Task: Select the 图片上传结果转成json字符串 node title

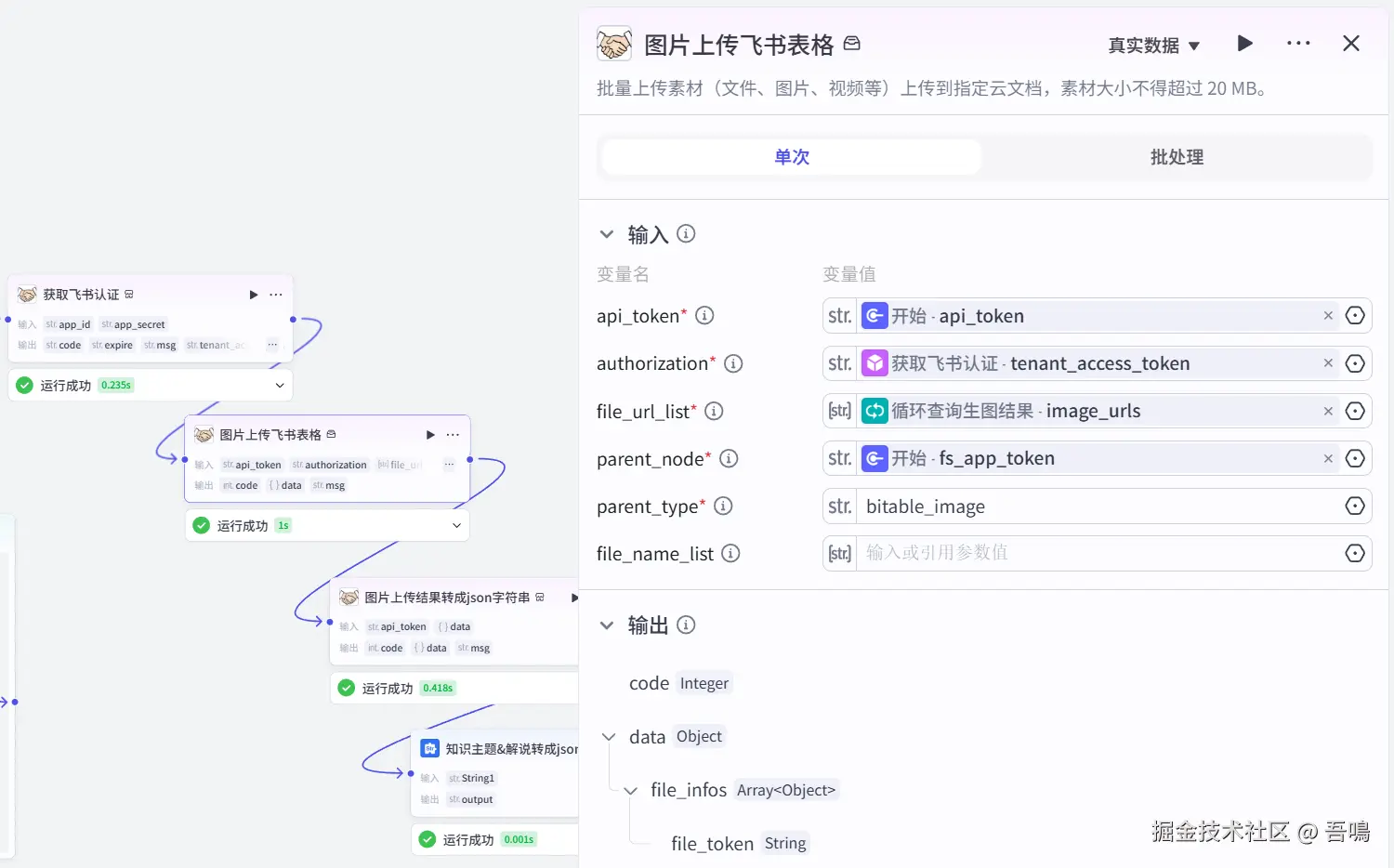Action: (447, 598)
